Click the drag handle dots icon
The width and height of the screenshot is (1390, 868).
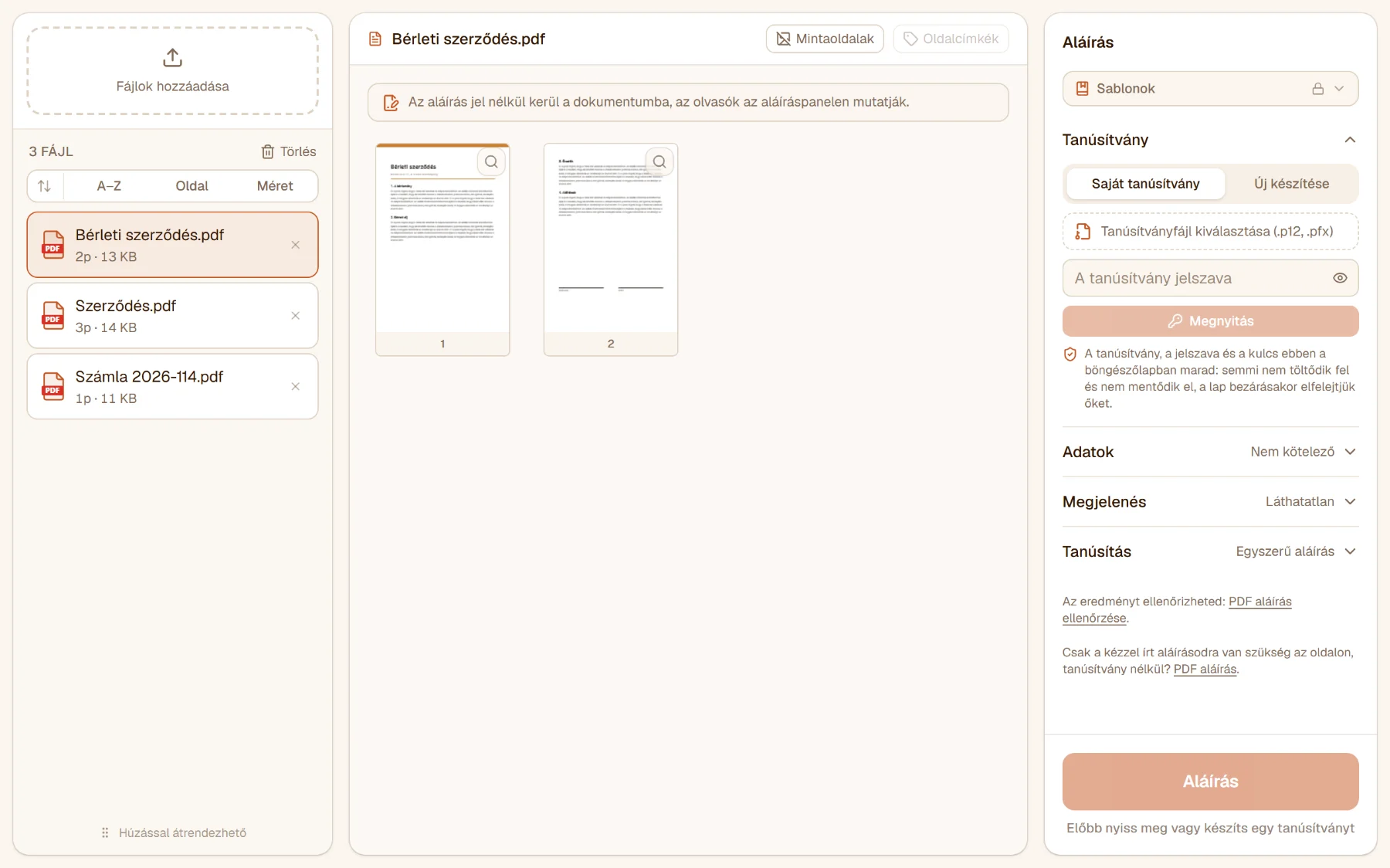pyautogui.click(x=105, y=832)
